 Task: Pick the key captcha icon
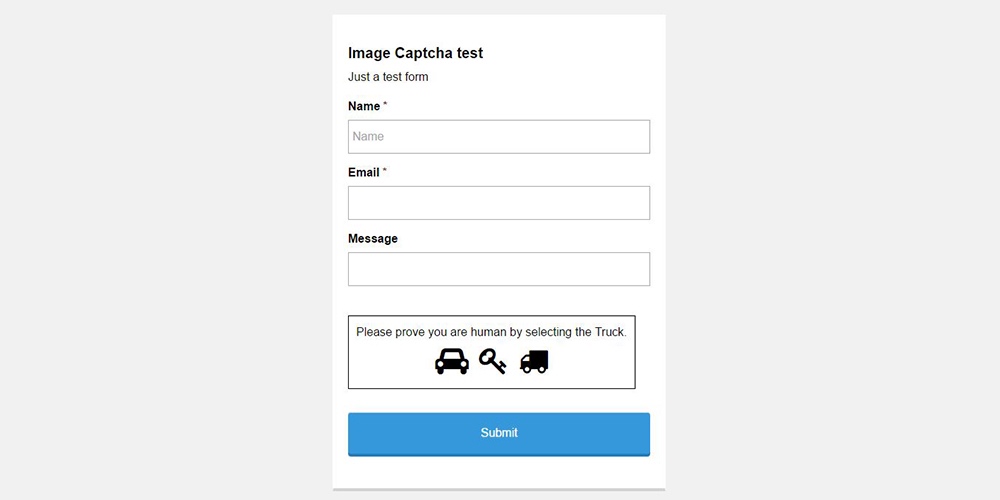pyautogui.click(x=492, y=360)
